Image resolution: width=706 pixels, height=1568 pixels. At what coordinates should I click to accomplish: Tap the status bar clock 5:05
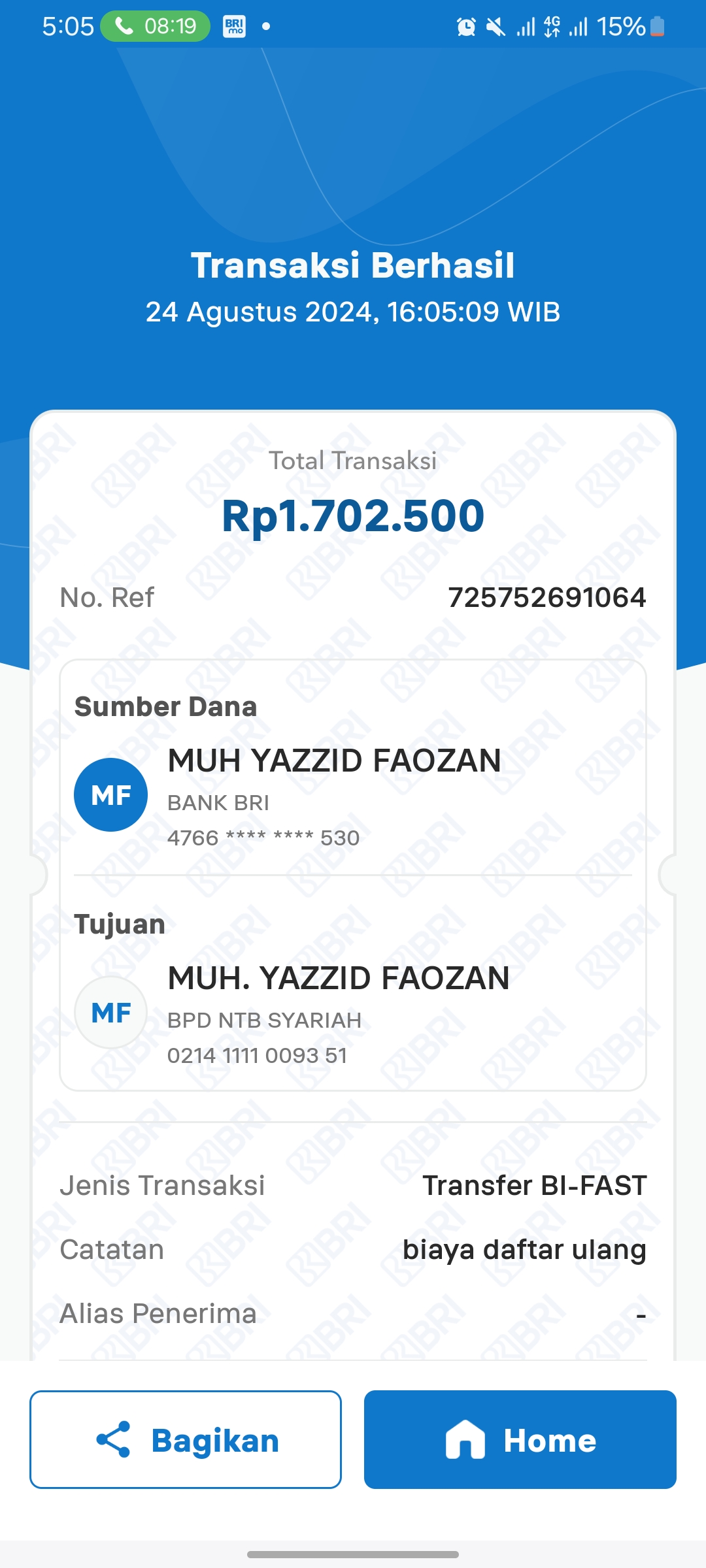(68, 27)
